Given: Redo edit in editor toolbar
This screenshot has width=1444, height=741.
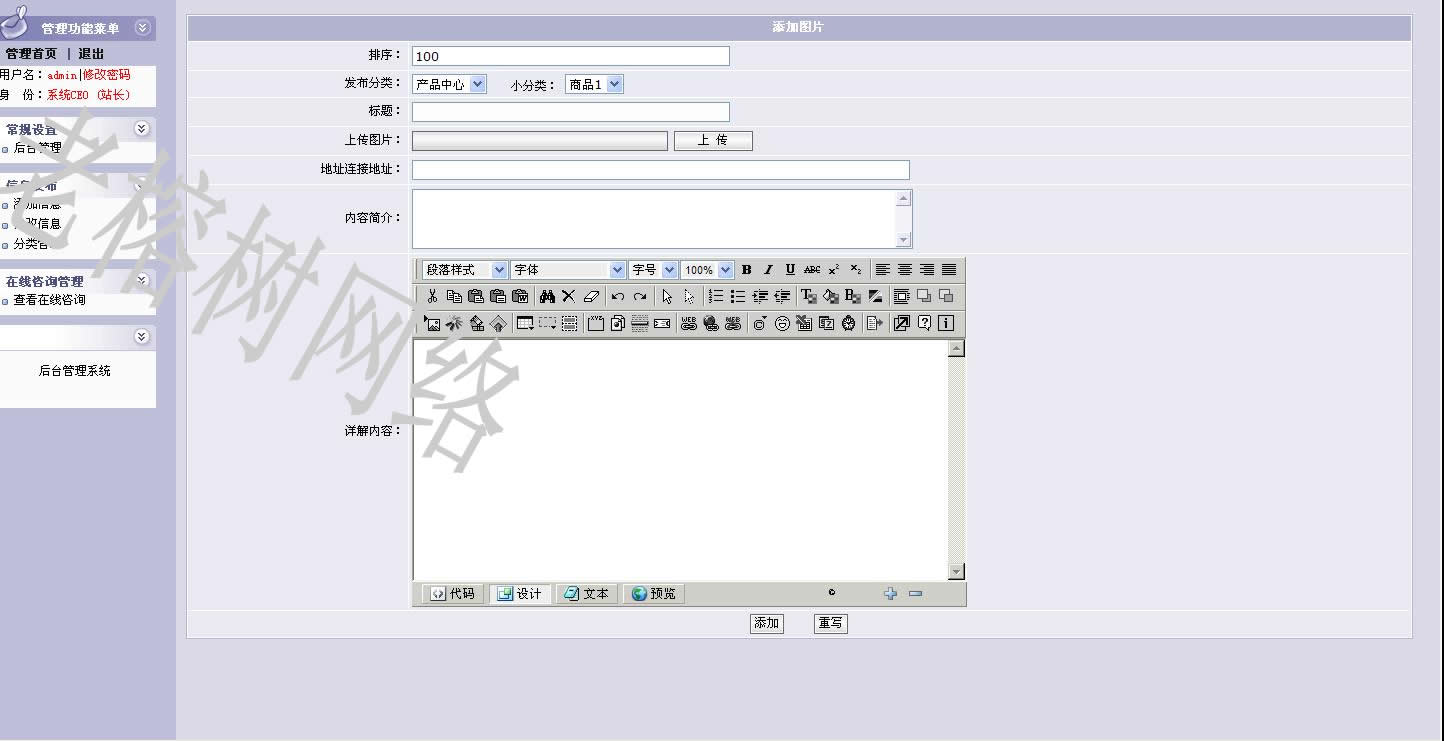Looking at the screenshot, I should coord(640,296).
